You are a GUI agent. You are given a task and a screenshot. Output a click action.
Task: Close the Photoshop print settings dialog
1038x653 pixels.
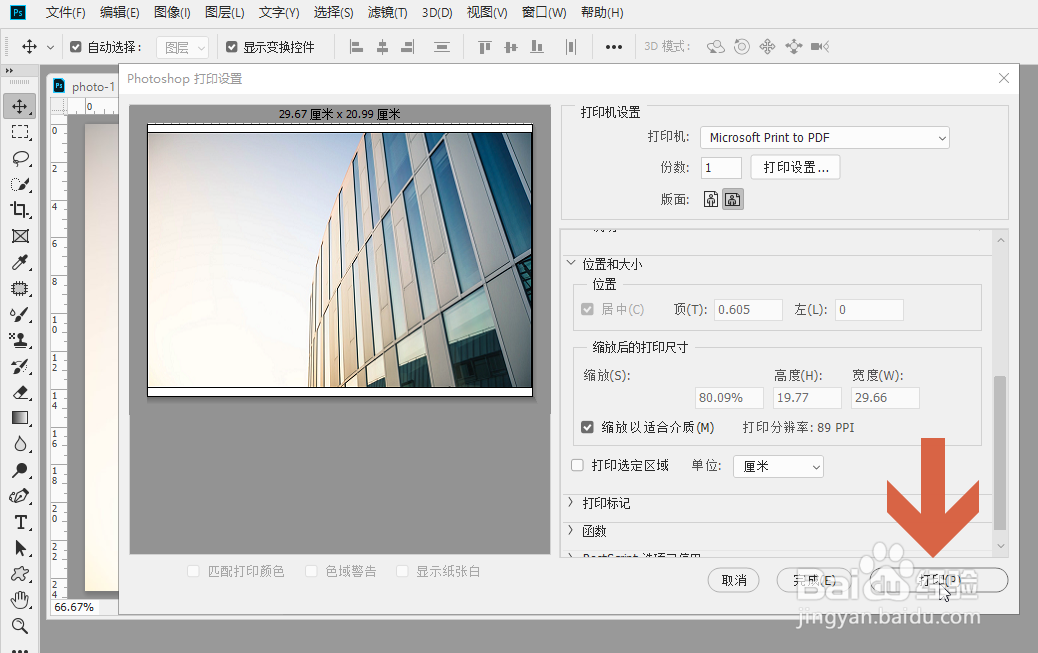[1004, 78]
